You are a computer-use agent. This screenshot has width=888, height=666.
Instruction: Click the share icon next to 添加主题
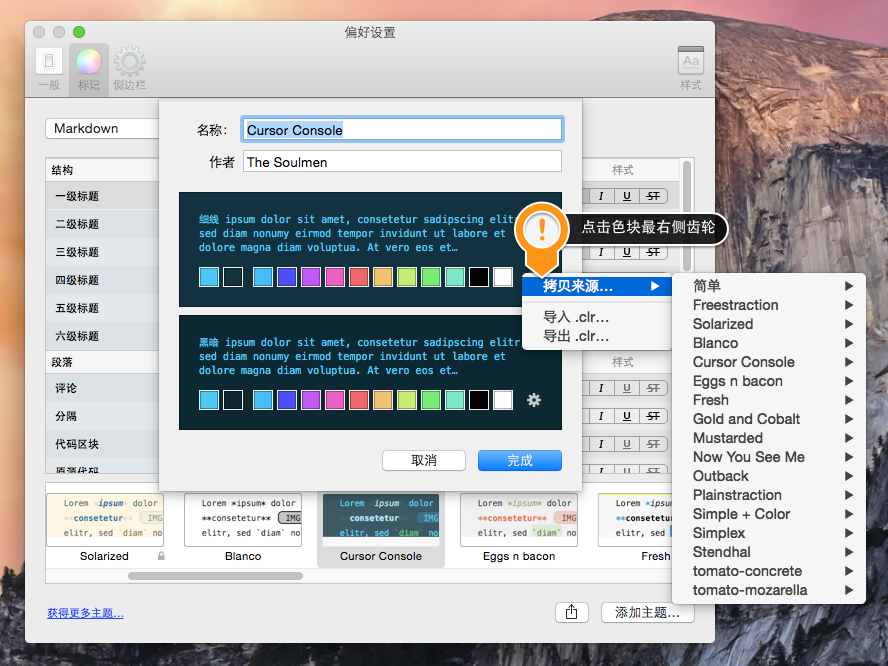(x=571, y=612)
